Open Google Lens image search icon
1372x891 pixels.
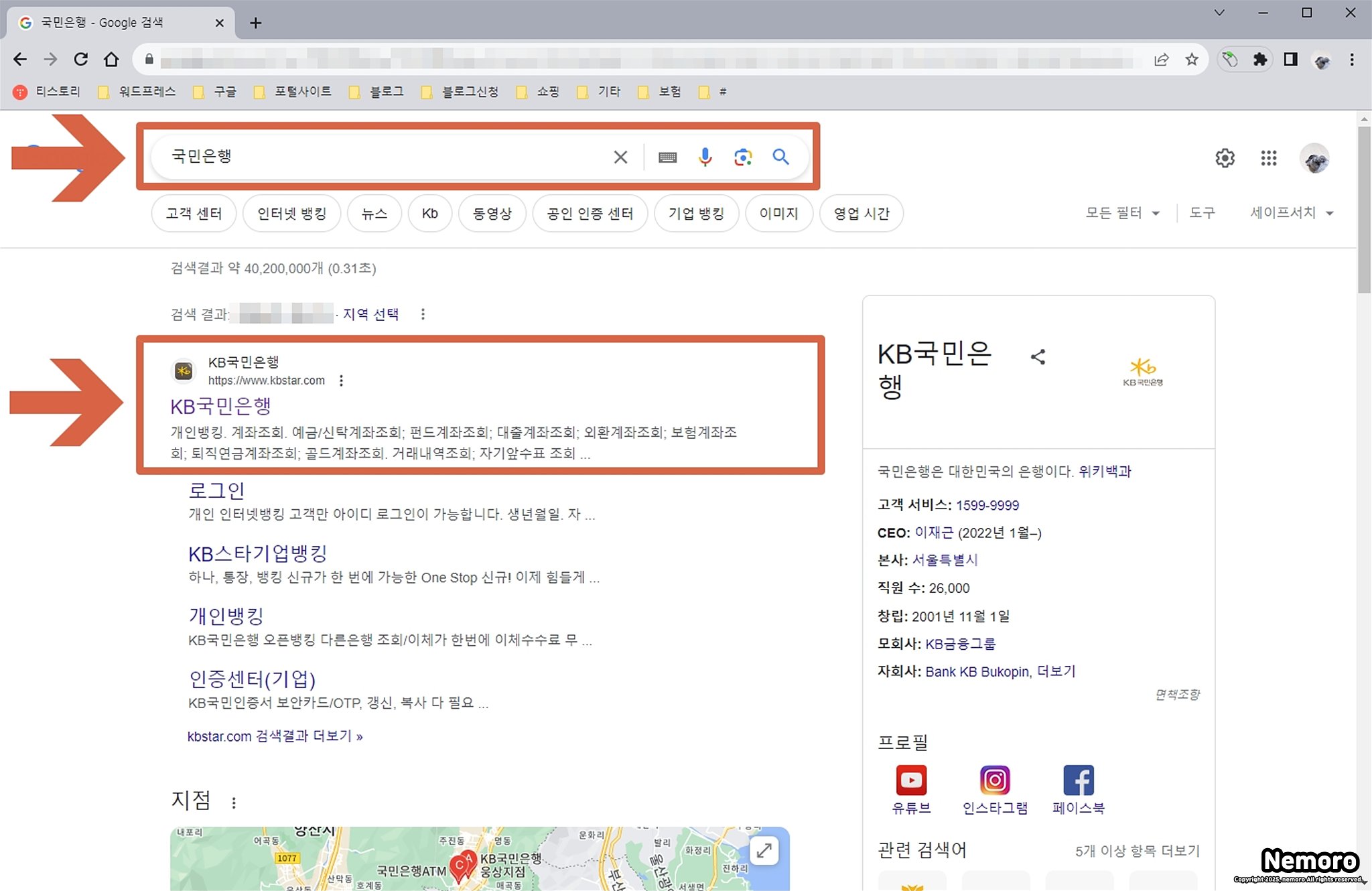coord(742,157)
